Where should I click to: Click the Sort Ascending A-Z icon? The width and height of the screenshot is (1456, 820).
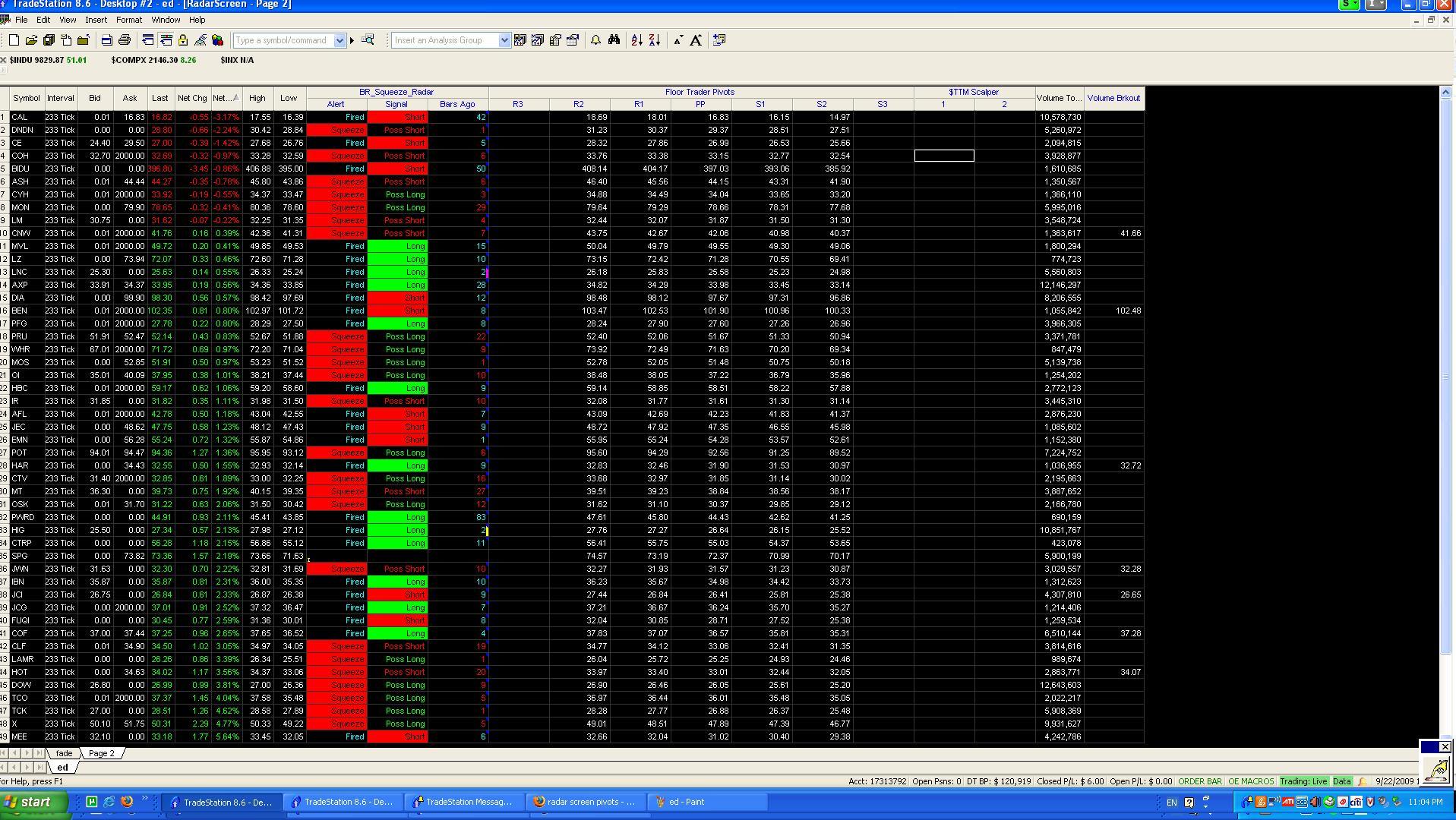click(x=637, y=40)
